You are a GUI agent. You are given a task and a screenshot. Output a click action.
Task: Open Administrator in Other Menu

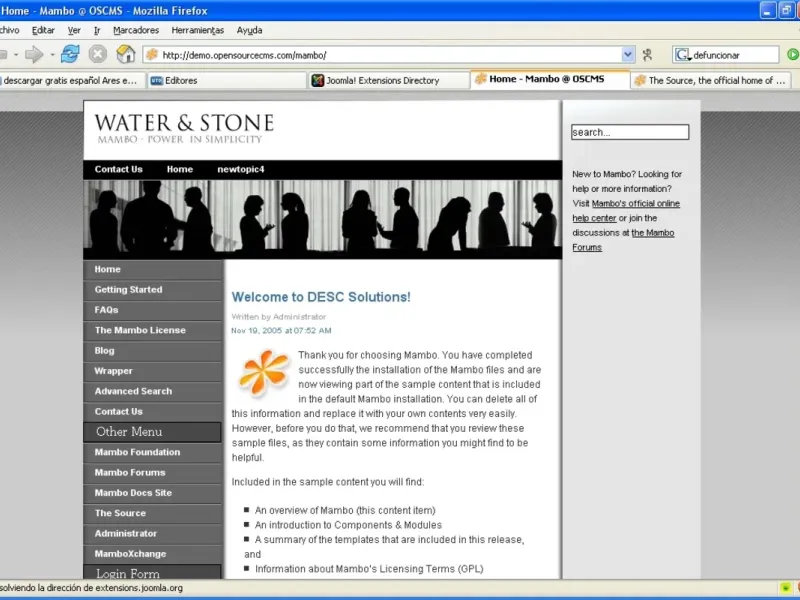(x=153, y=534)
